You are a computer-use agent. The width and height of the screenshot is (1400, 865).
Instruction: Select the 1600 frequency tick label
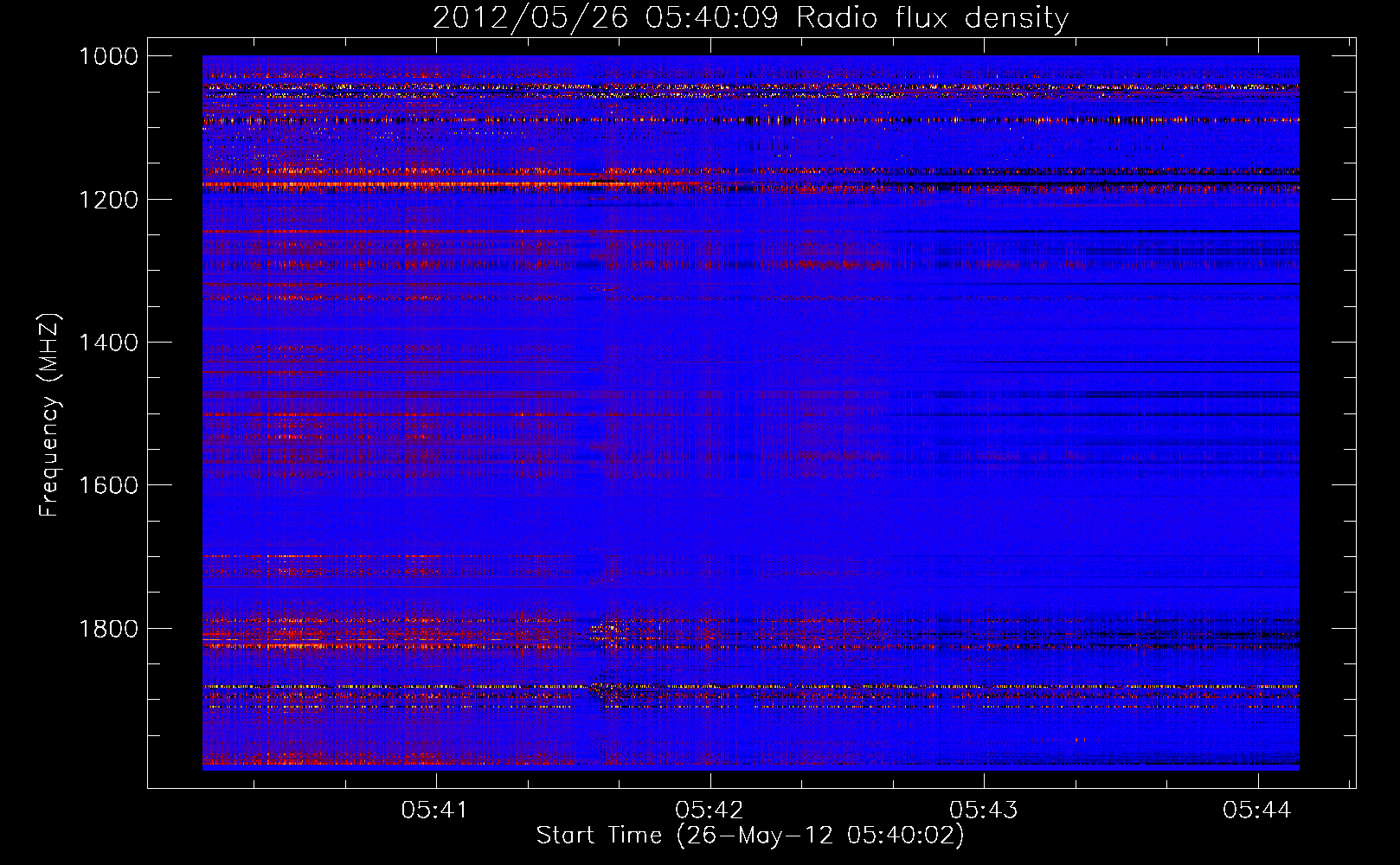click(108, 485)
